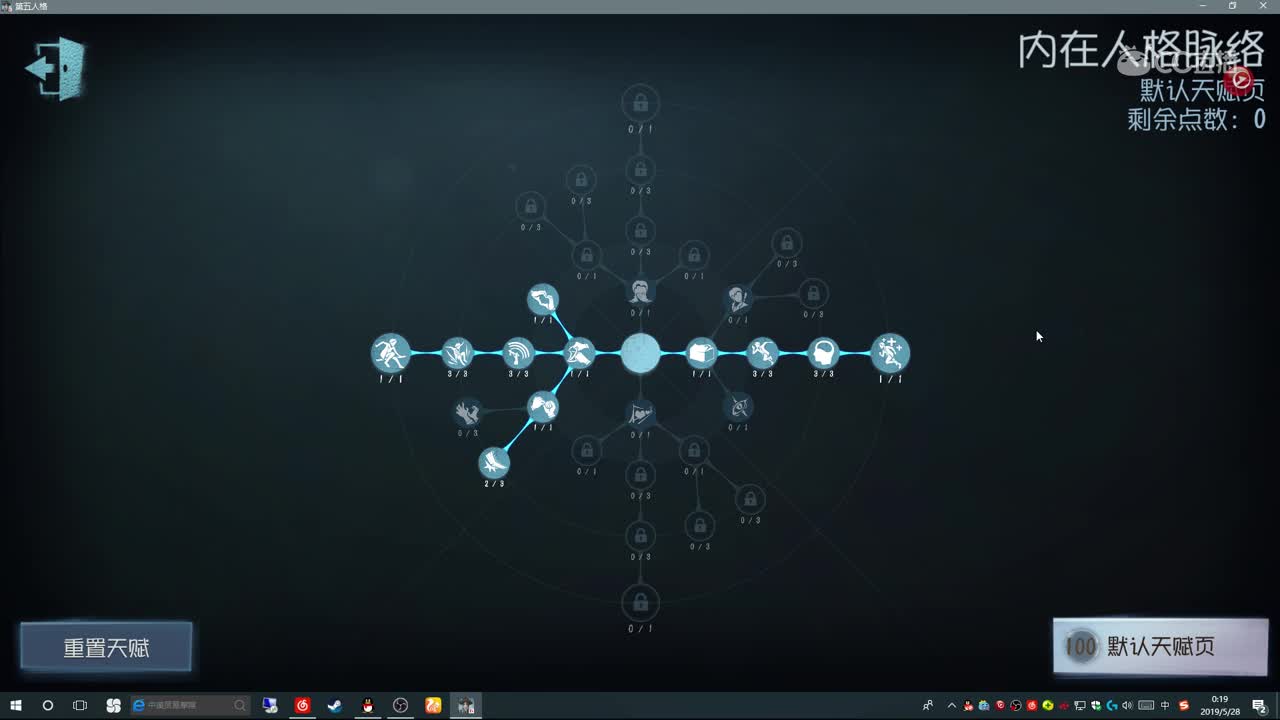Select the sound-wave arcs talent node
The height and width of the screenshot is (720, 1280).
click(518, 353)
